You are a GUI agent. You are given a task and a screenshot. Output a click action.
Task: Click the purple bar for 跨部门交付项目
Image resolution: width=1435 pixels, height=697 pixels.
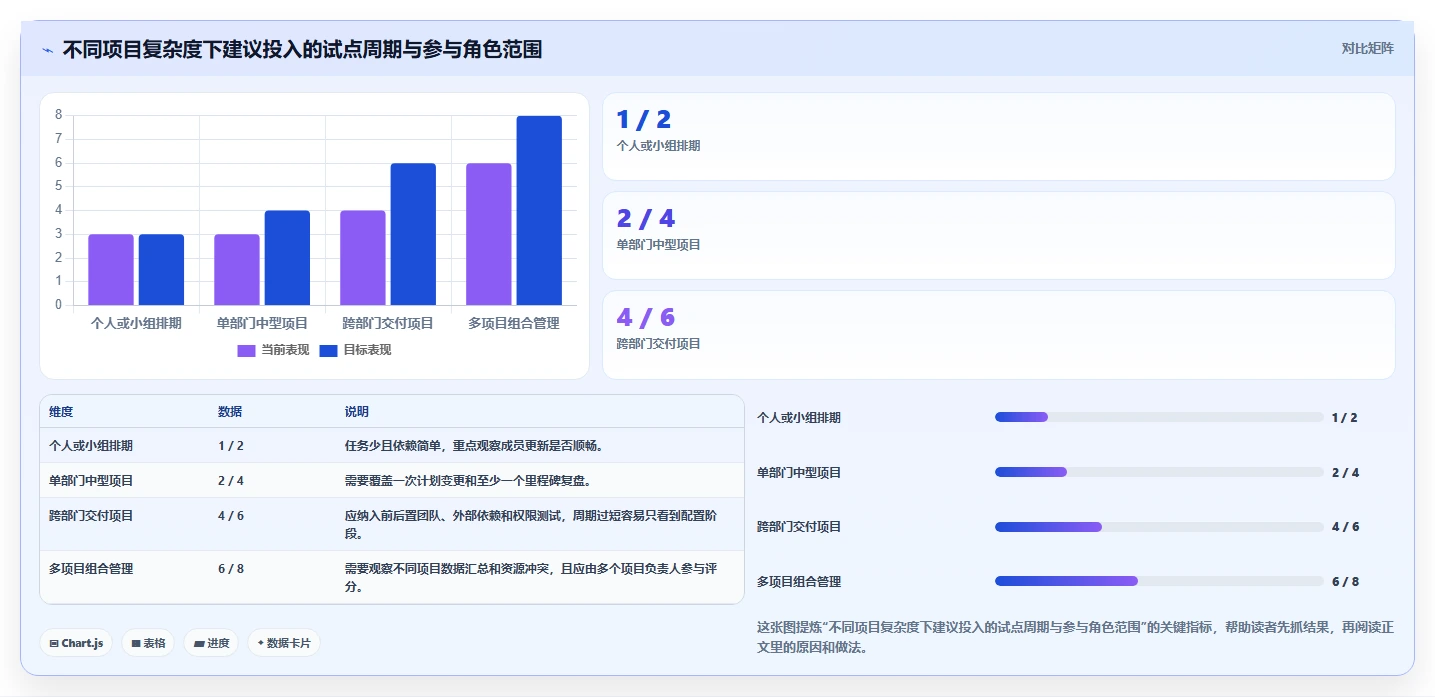point(363,258)
